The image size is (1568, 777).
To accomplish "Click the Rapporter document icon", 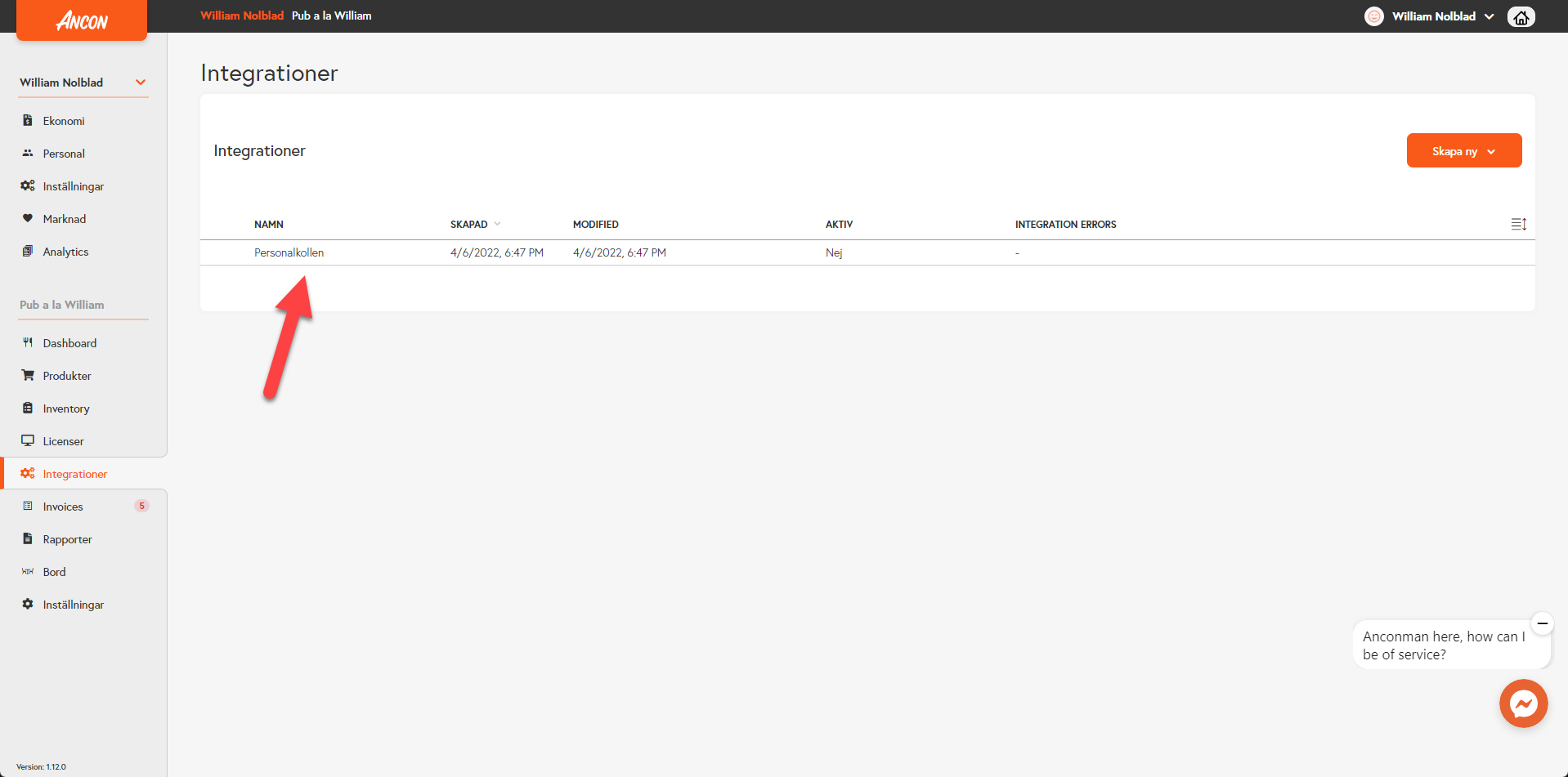I will [28, 538].
